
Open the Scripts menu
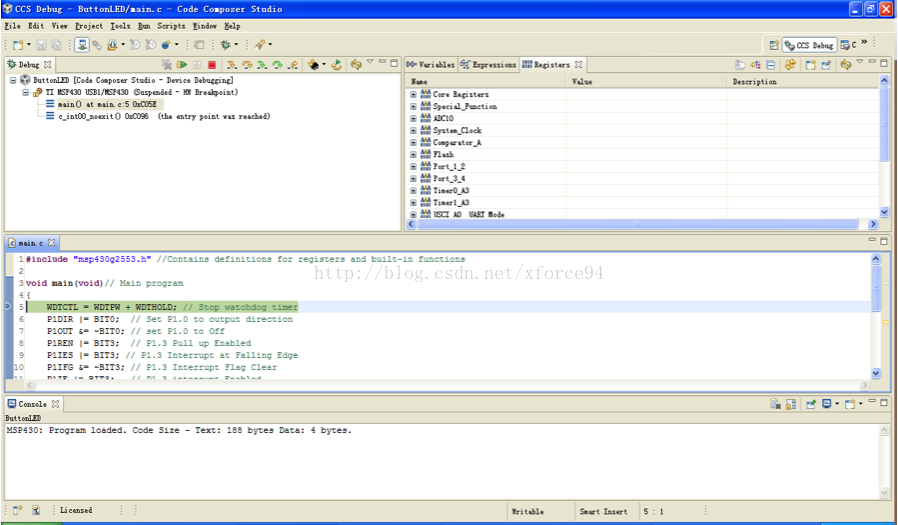(171, 26)
